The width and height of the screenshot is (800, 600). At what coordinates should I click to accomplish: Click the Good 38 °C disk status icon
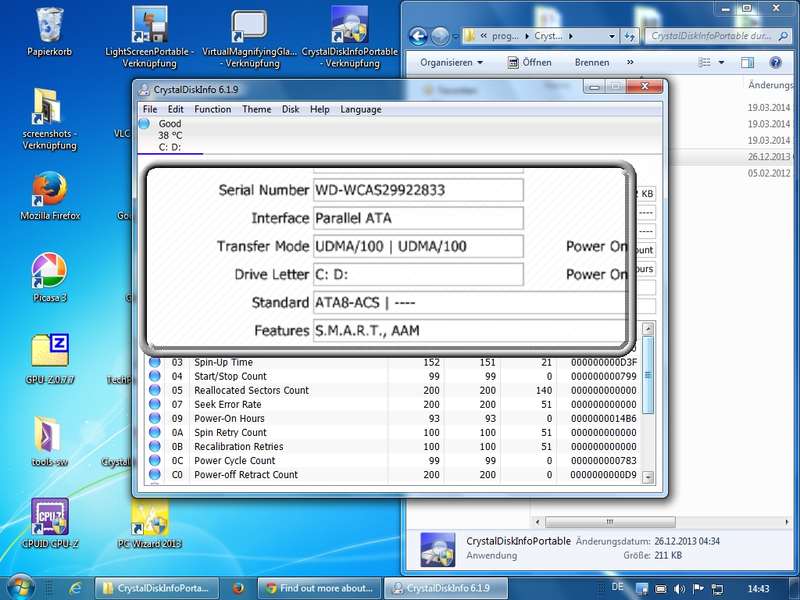point(144,124)
